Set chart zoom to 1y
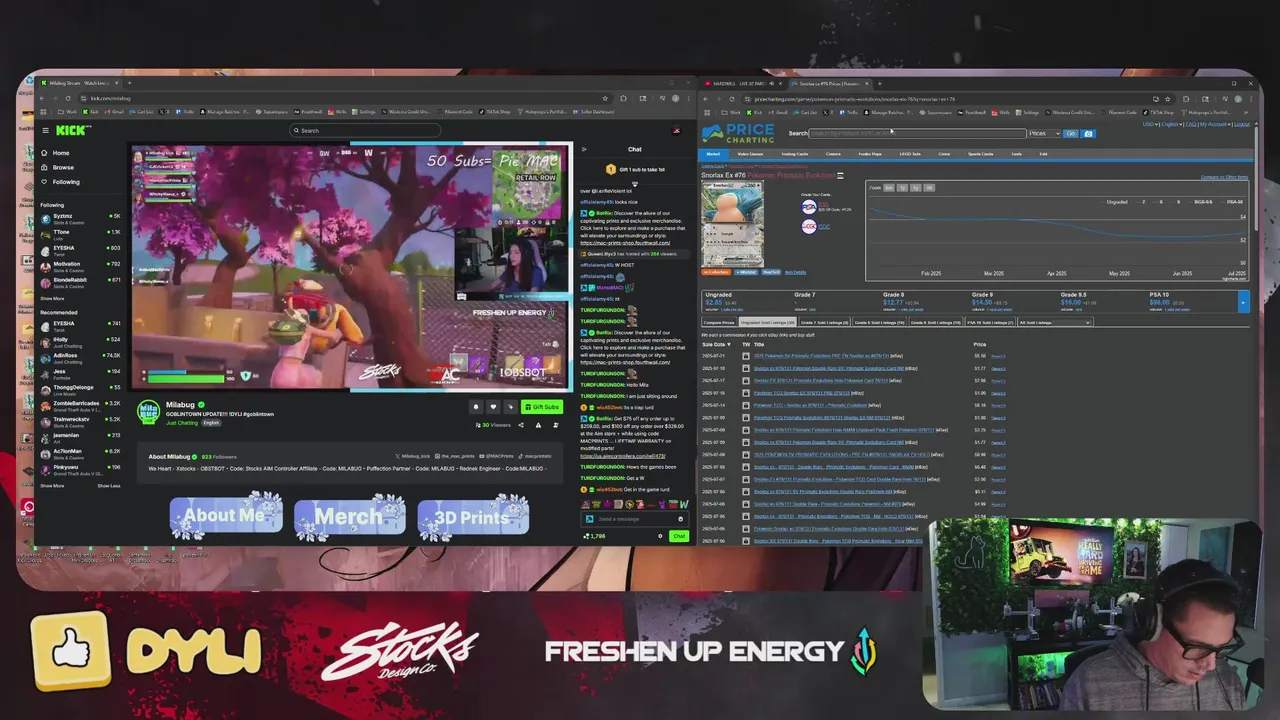Image resolution: width=1280 pixels, height=720 pixels. [902, 188]
